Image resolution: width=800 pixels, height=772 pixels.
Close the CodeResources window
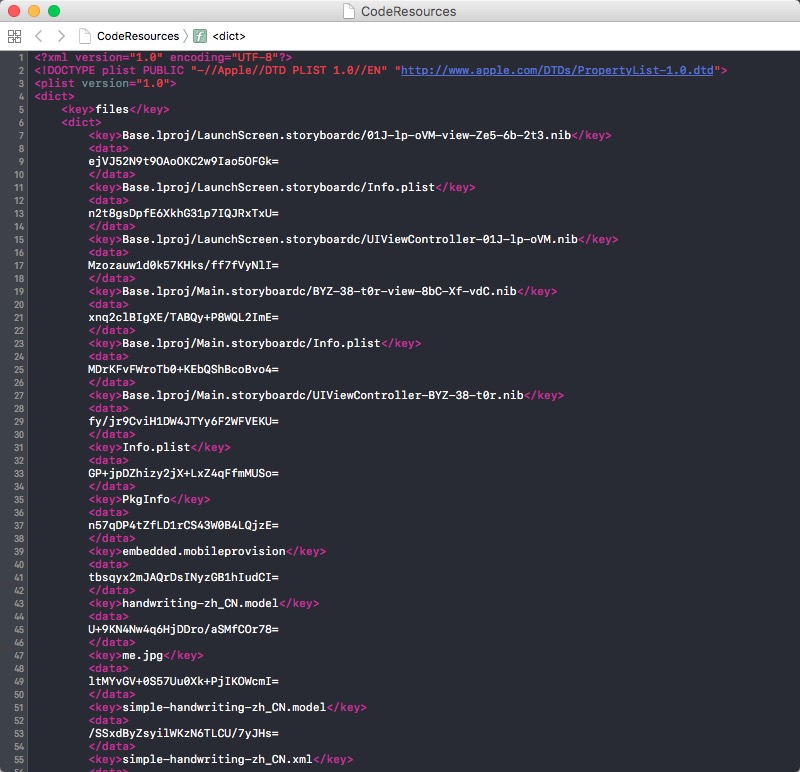[14, 12]
